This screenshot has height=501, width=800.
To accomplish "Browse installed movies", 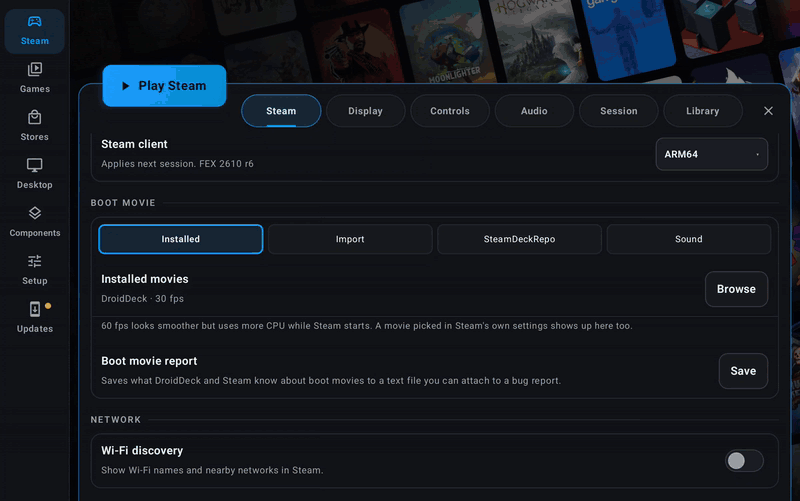I will (736, 289).
